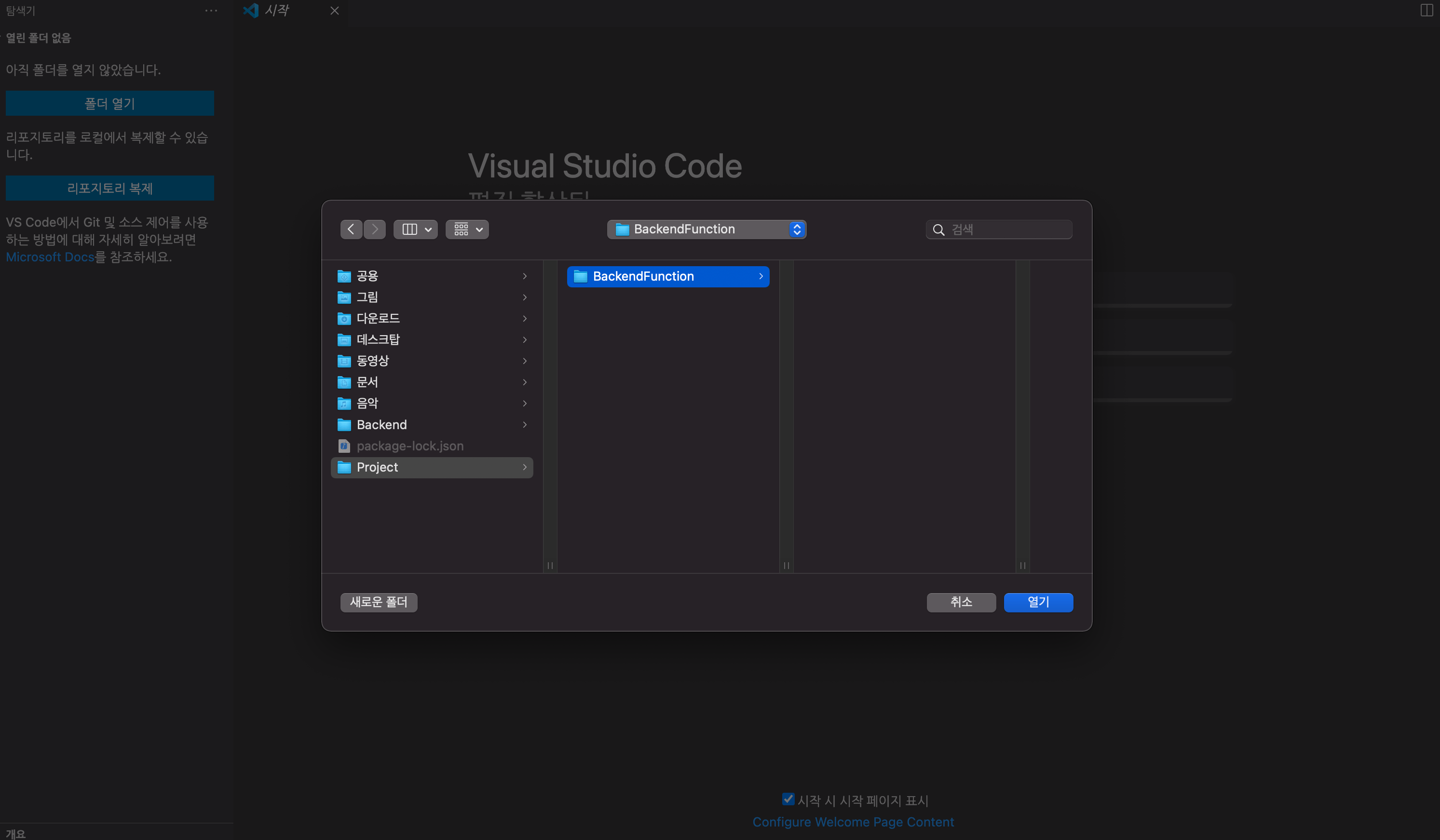Click 리포지토리 복제 in Explorer sidebar
Image resolution: width=1440 pixels, height=840 pixels.
coord(110,188)
